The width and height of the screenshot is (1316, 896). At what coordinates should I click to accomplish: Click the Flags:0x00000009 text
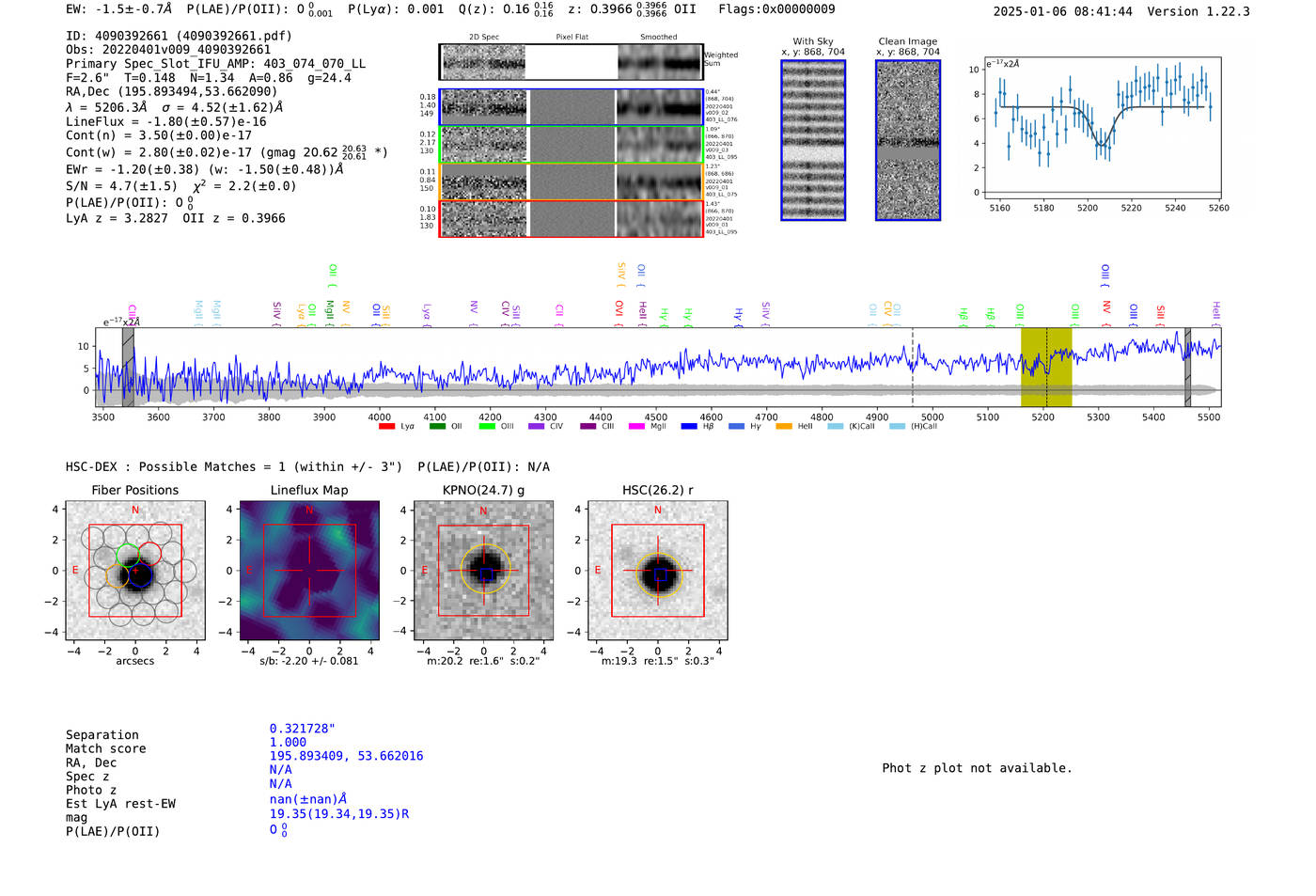point(776,9)
